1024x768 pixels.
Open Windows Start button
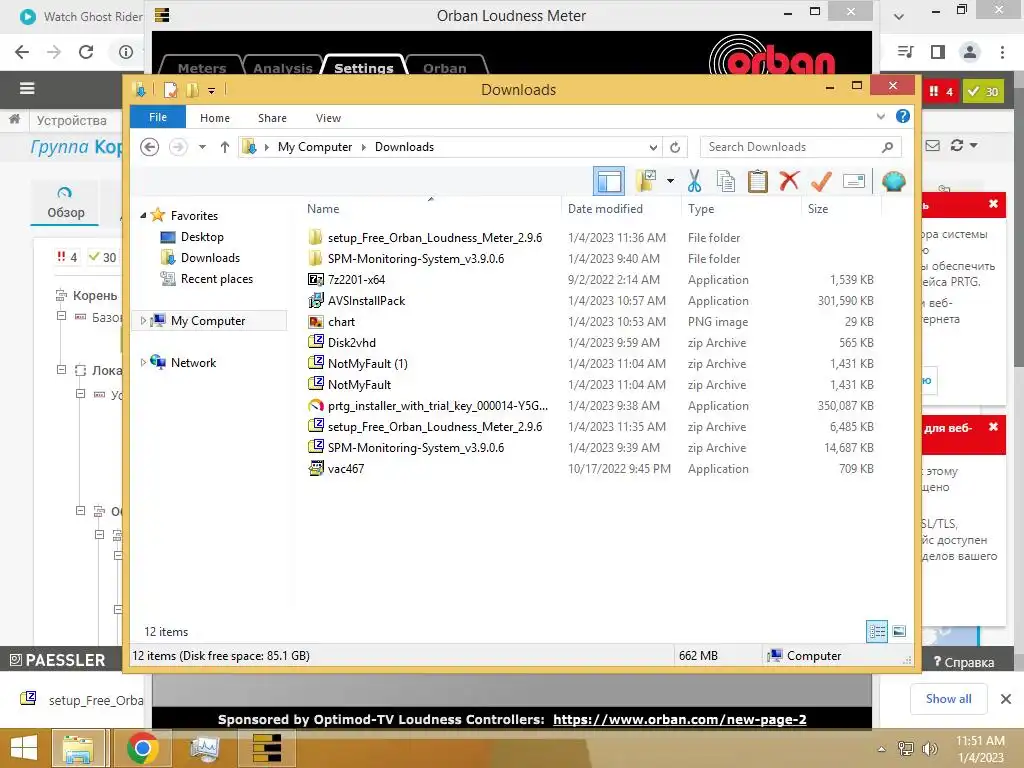point(24,748)
